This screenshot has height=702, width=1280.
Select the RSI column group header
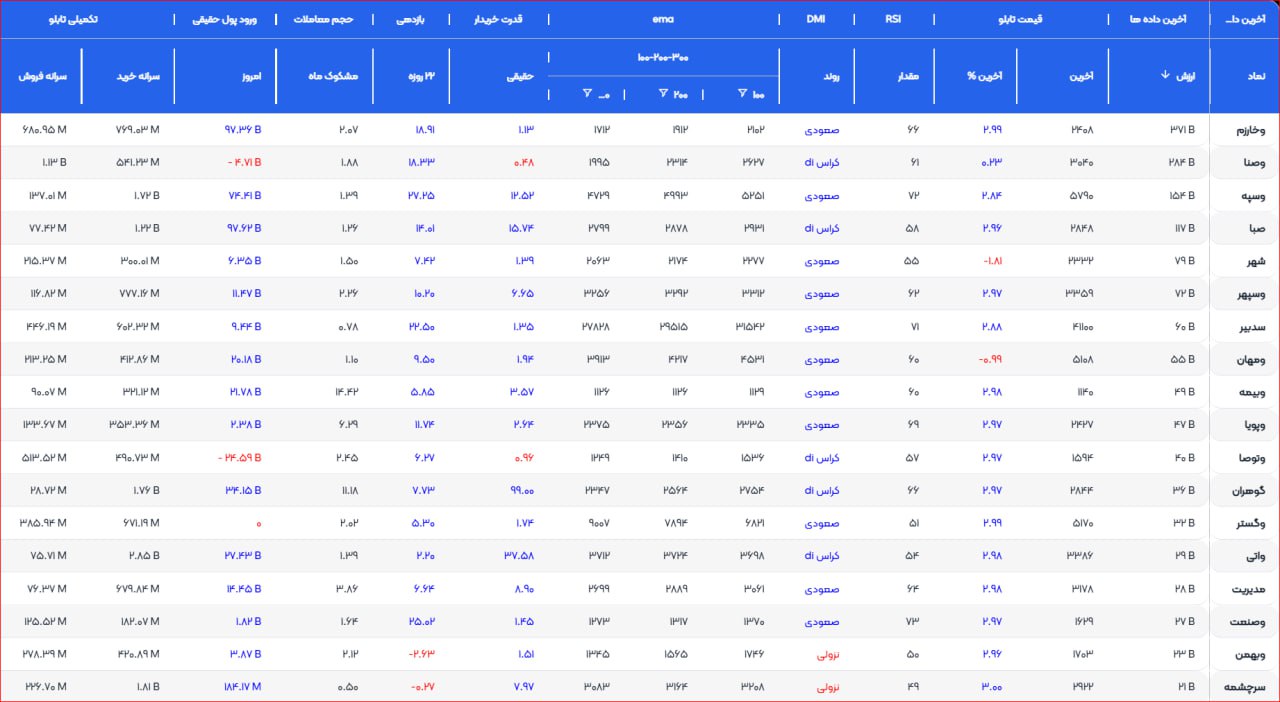[892, 19]
